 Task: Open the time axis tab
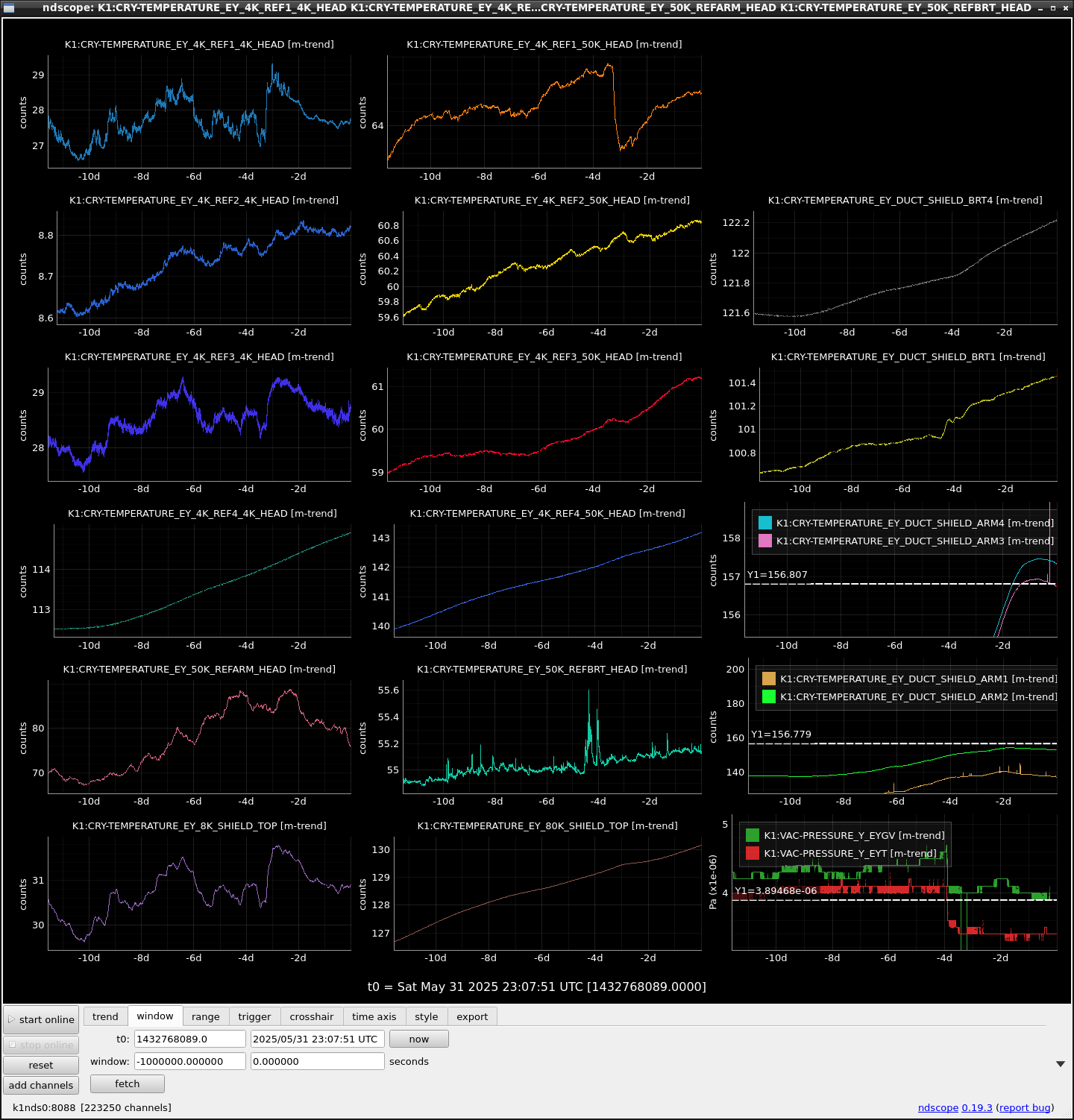coord(374,1016)
